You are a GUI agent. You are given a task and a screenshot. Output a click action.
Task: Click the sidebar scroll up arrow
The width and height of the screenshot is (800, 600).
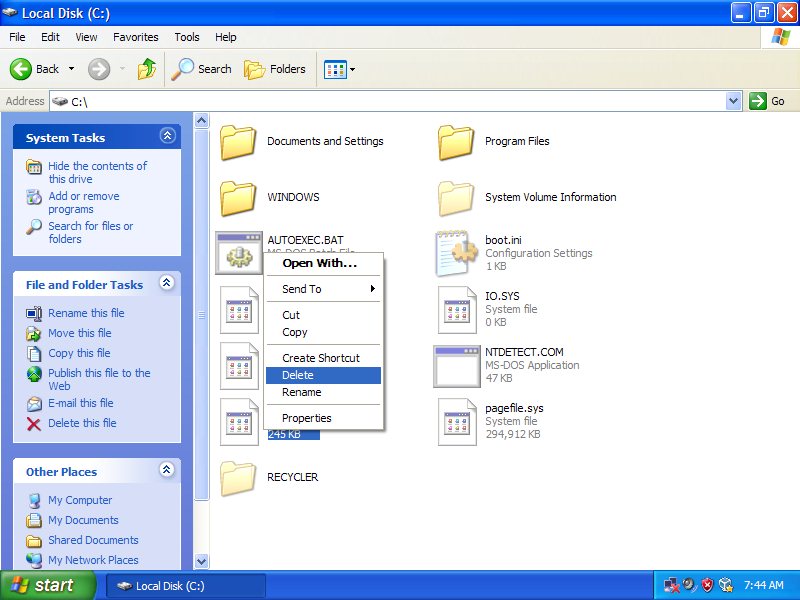(202, 120)
